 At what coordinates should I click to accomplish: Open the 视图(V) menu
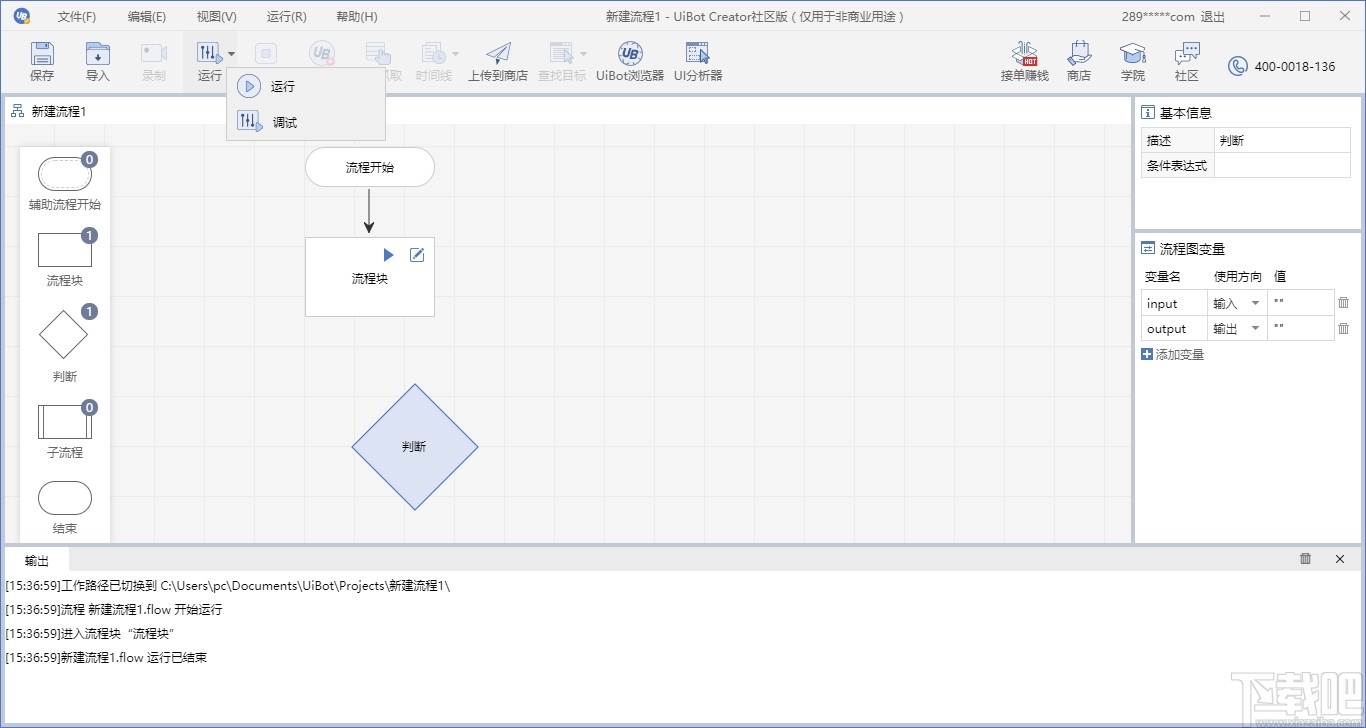click(217, 17)
